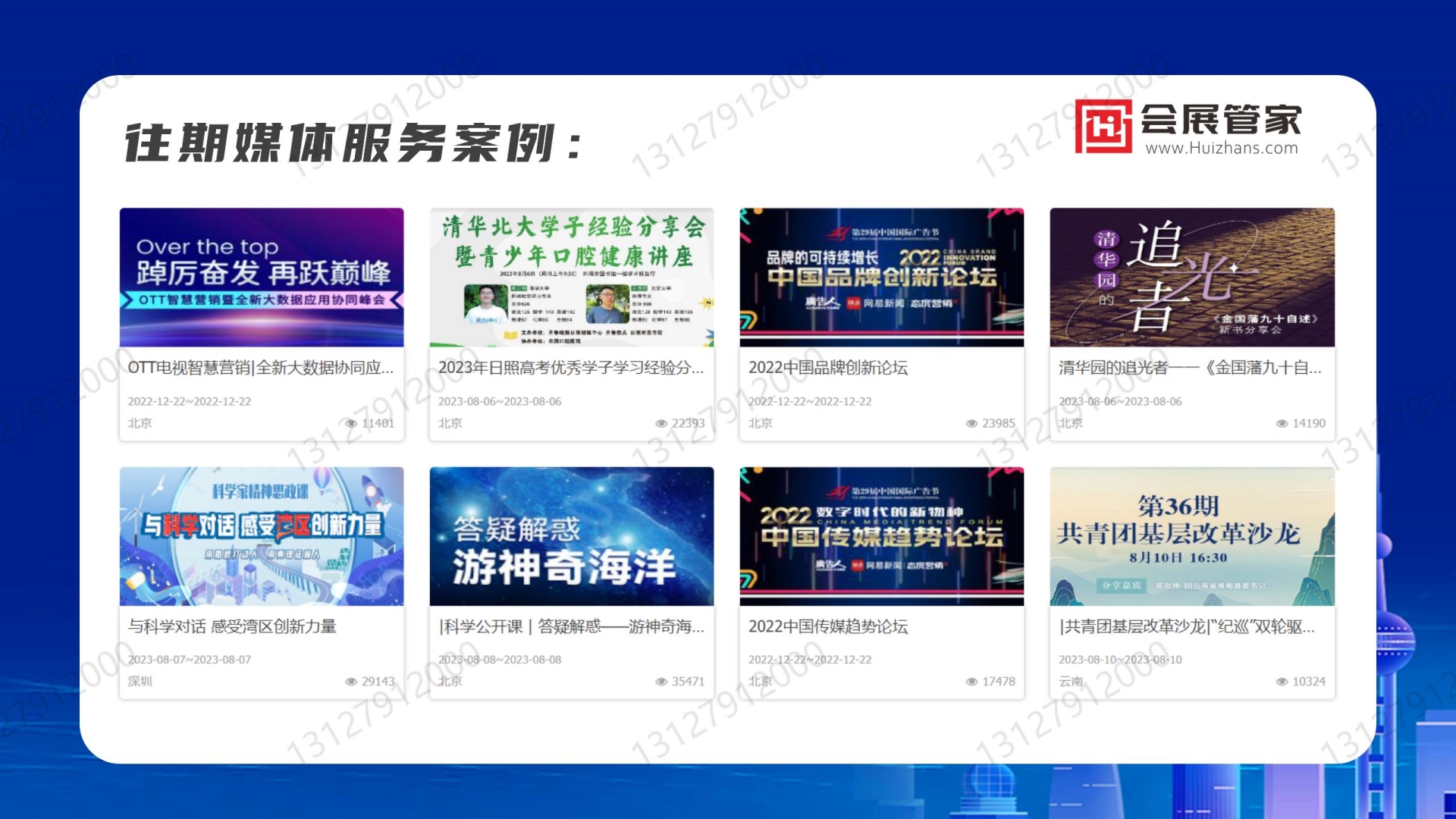Click eye view icon on OTT电视智慧营销 card
This screenshot has width=1456, height=819.
pos(351,424)
